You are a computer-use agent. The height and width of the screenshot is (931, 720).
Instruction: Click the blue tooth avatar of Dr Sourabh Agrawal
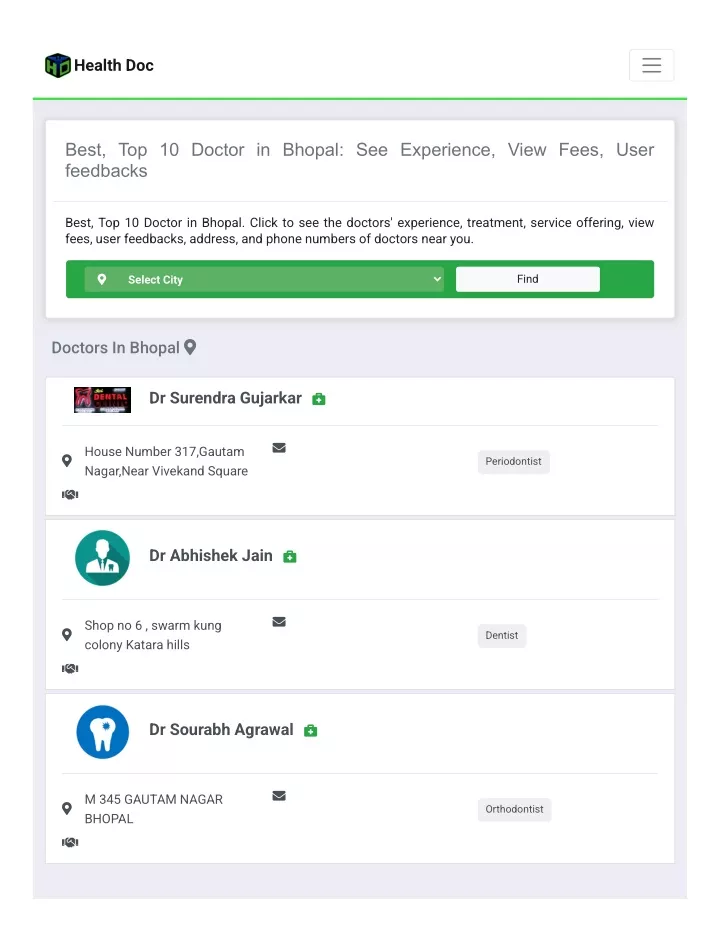pyautogui.click(x=103, y=732)
